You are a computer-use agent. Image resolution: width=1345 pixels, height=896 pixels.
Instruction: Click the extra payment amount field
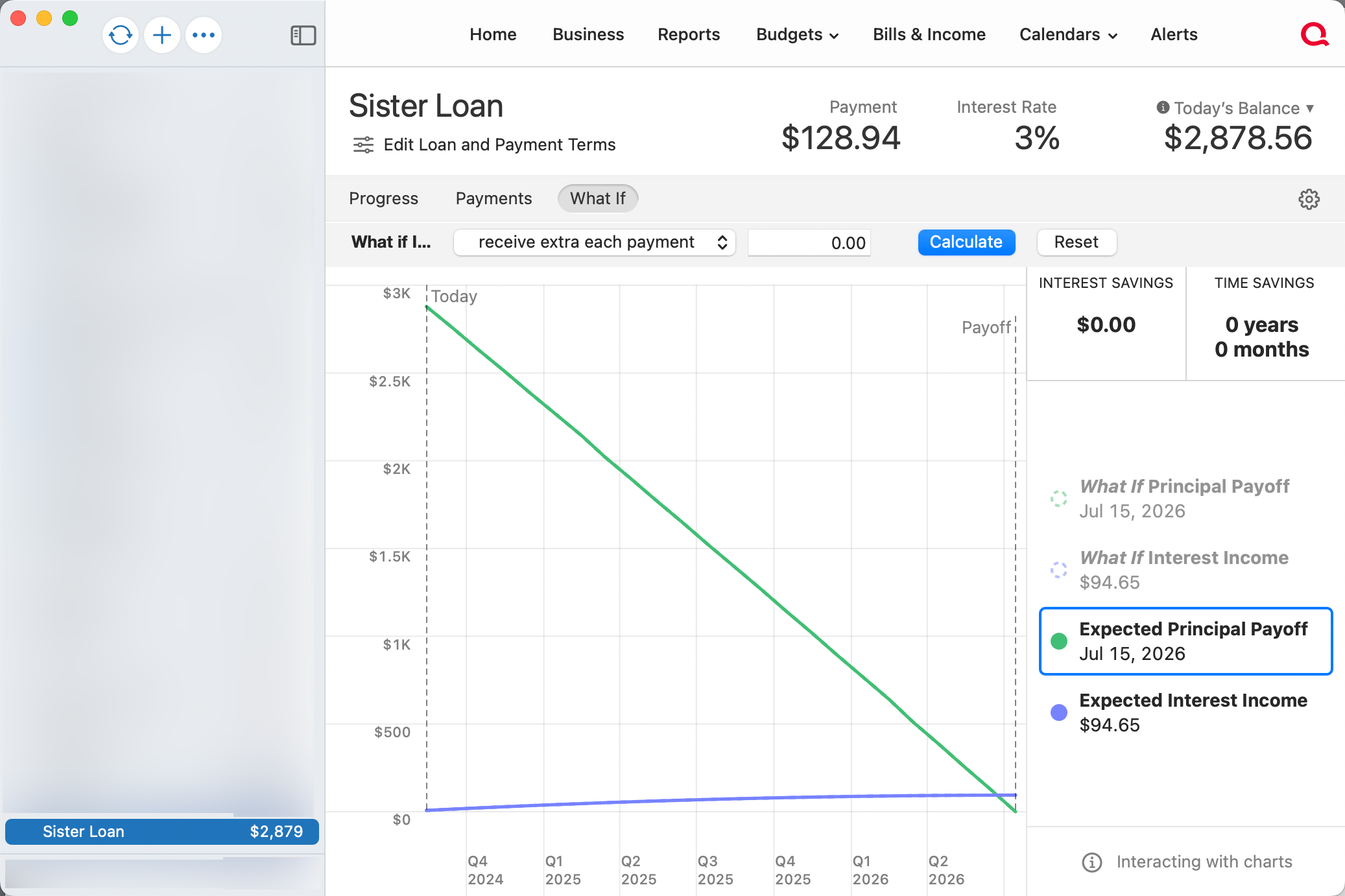(x=809, y=242)
